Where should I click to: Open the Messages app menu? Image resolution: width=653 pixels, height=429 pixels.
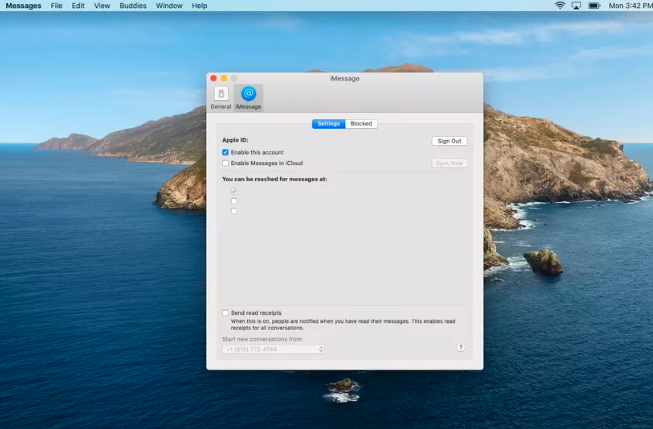[x=23, y=6]
